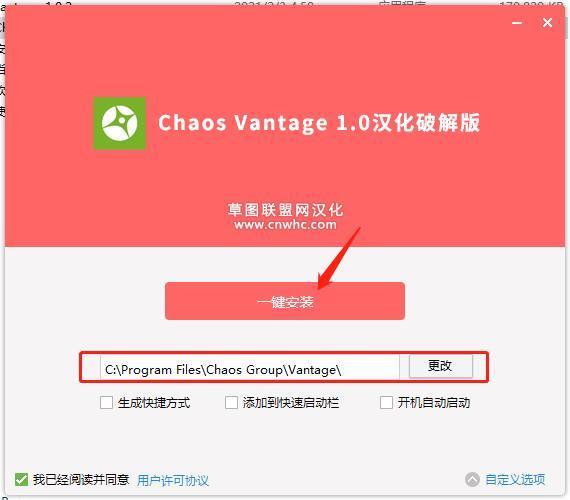Screen dimensions: 570x500
Task: Click the green Chaos Vantage logo icon
Action: point(120,123)
